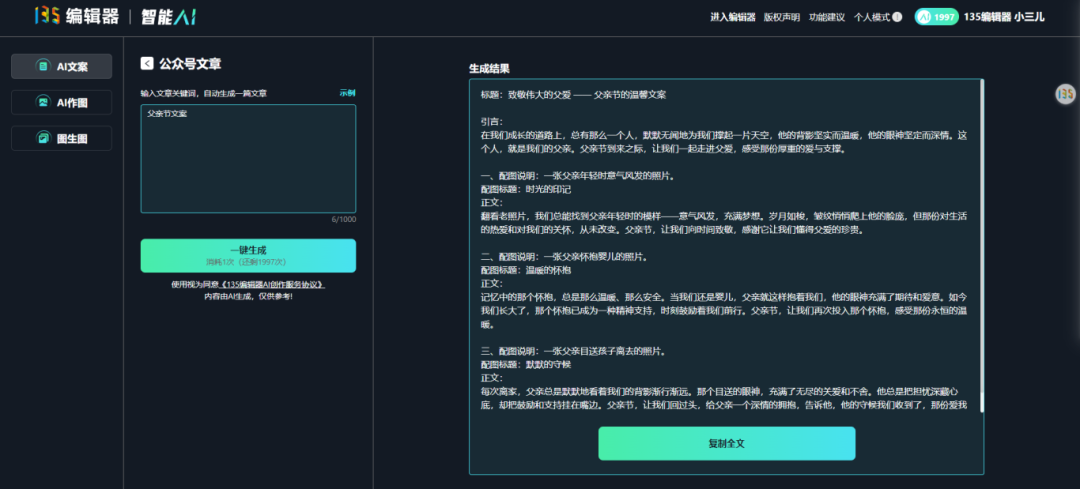Click the 示例 link
This screenshot has width=1080, height=489.
pos(347,93)
